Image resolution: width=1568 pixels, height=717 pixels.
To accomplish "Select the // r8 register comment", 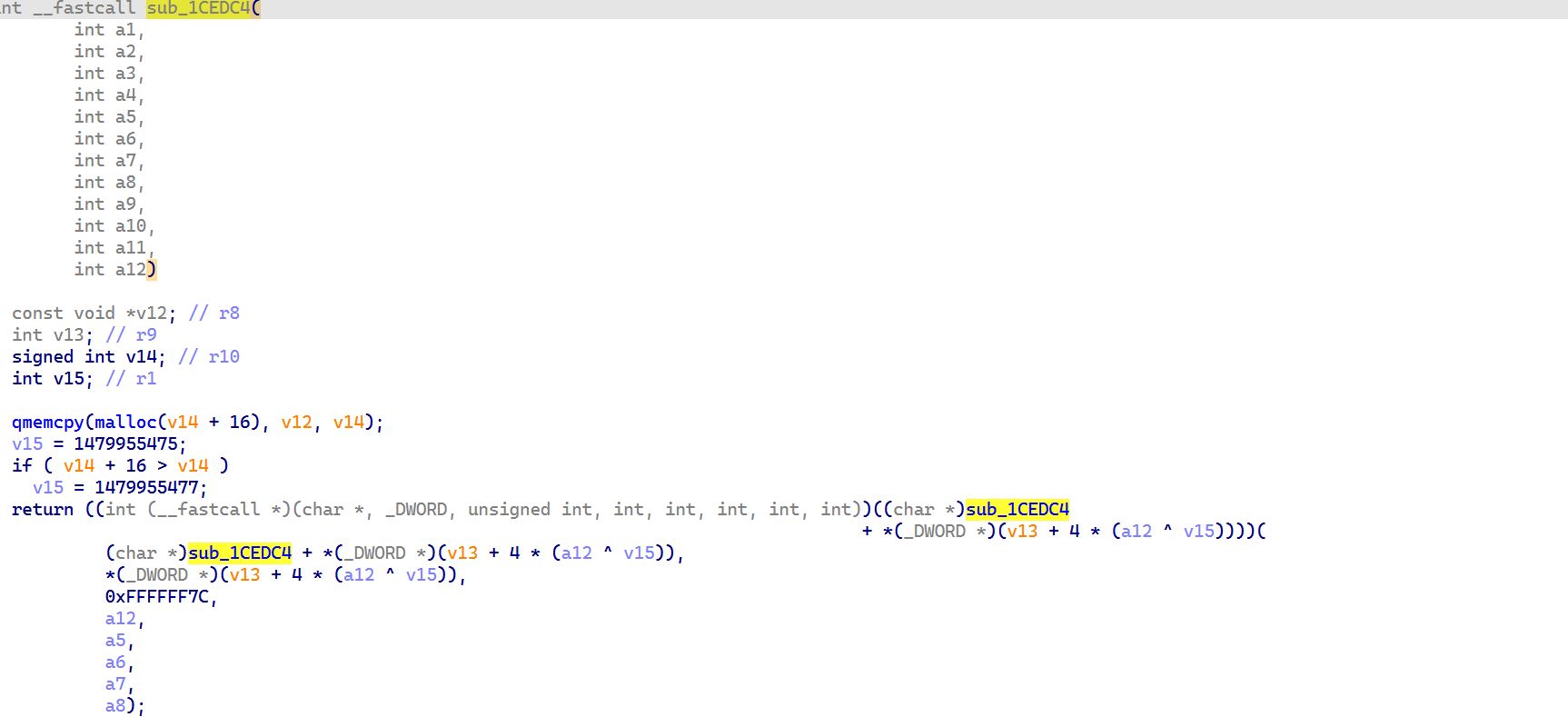I will coord(214,314).
